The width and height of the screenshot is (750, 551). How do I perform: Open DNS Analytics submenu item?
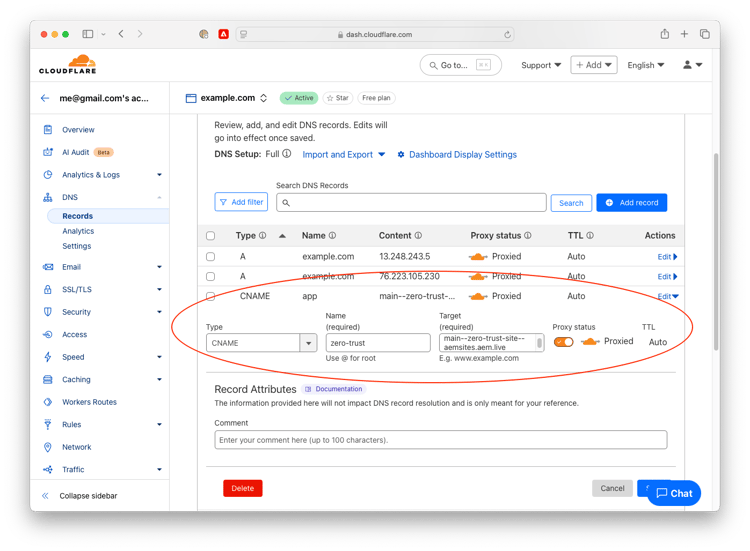click(x=78, y=231)
